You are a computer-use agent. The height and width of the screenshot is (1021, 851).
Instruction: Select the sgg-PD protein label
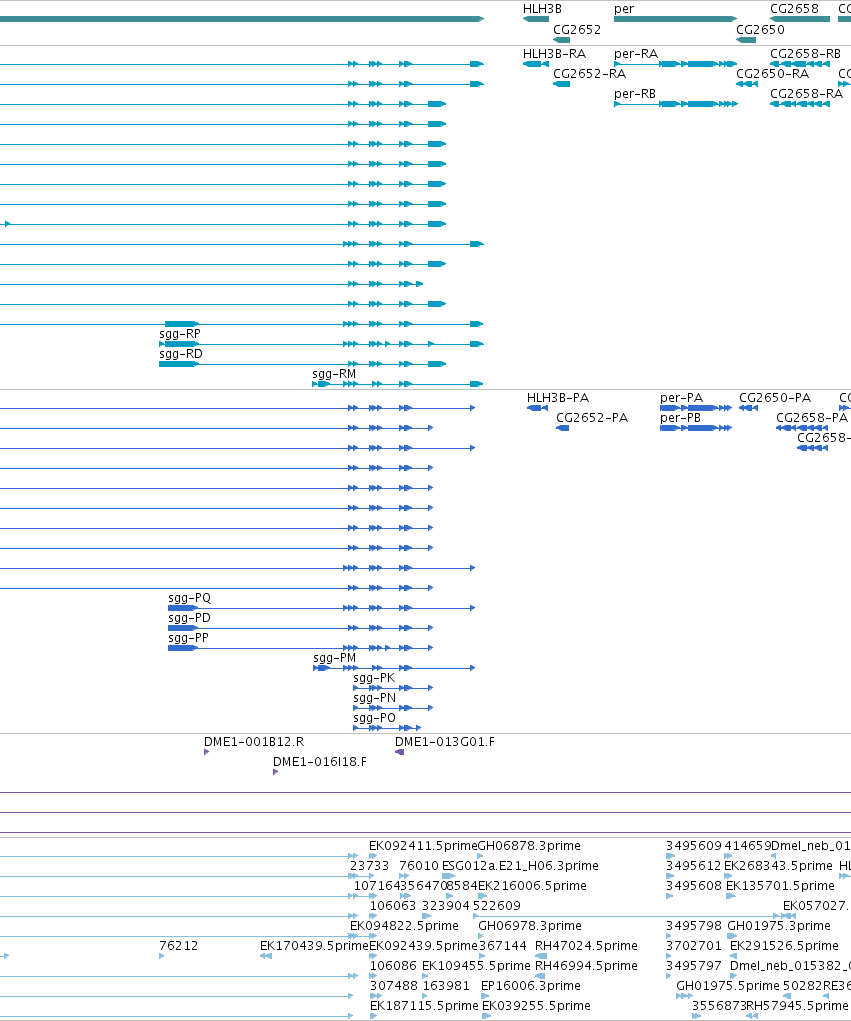189,618
